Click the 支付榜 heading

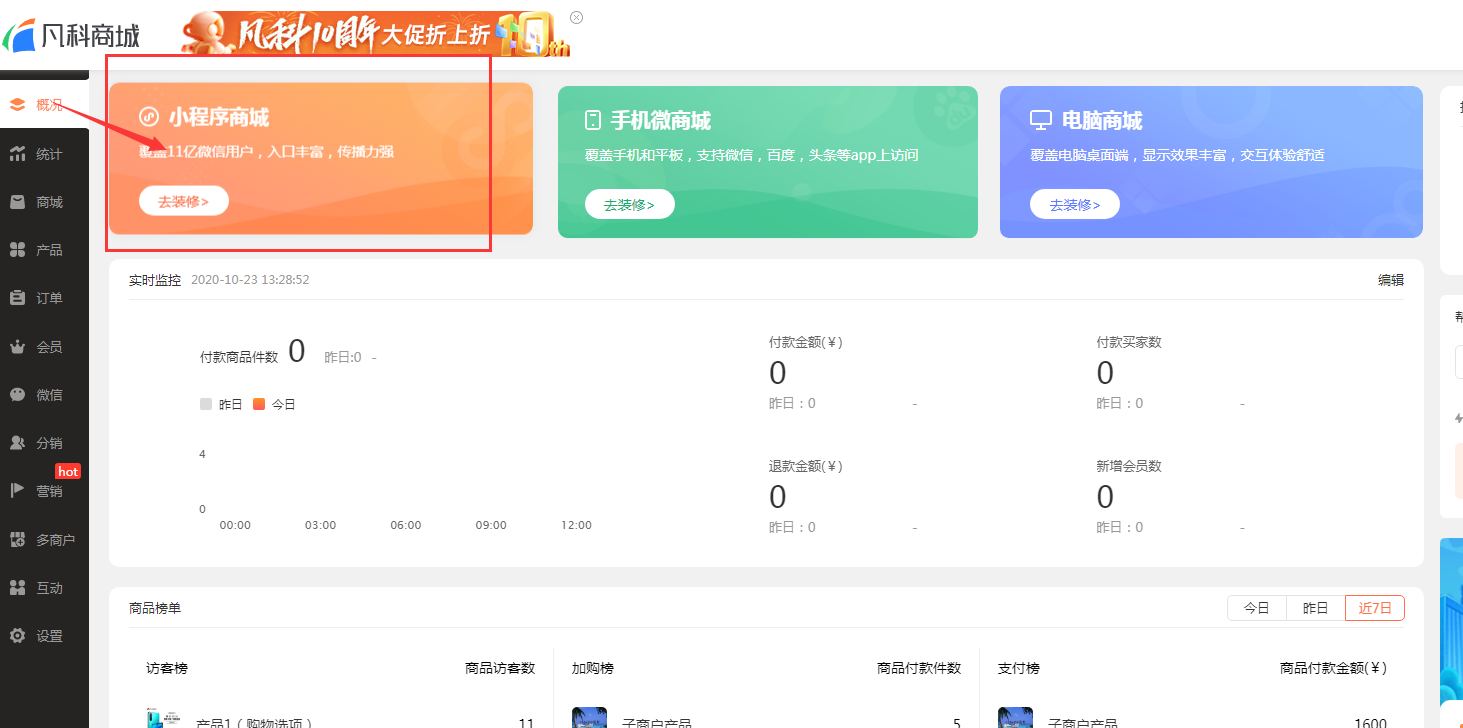pyautogui.click(x=1018, y=668)
